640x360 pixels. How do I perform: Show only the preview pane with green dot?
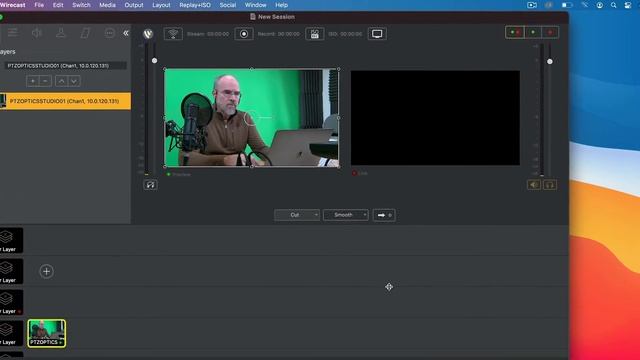(x=533, y=32)
